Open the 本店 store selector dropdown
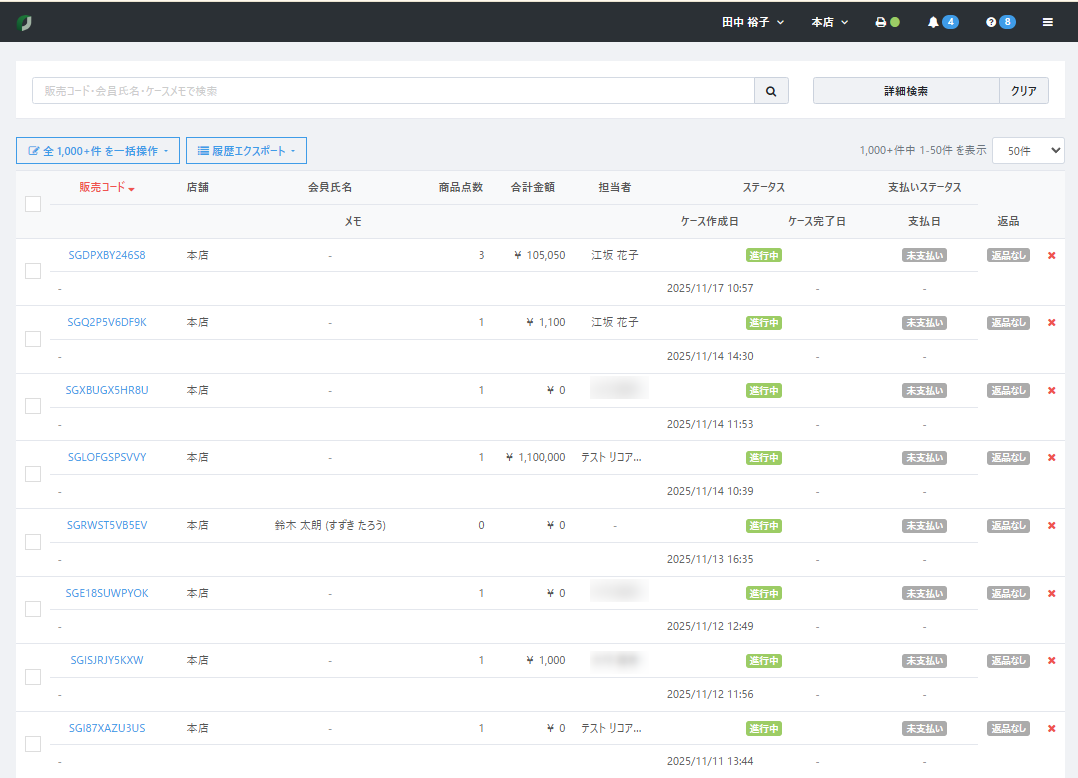 829,22
